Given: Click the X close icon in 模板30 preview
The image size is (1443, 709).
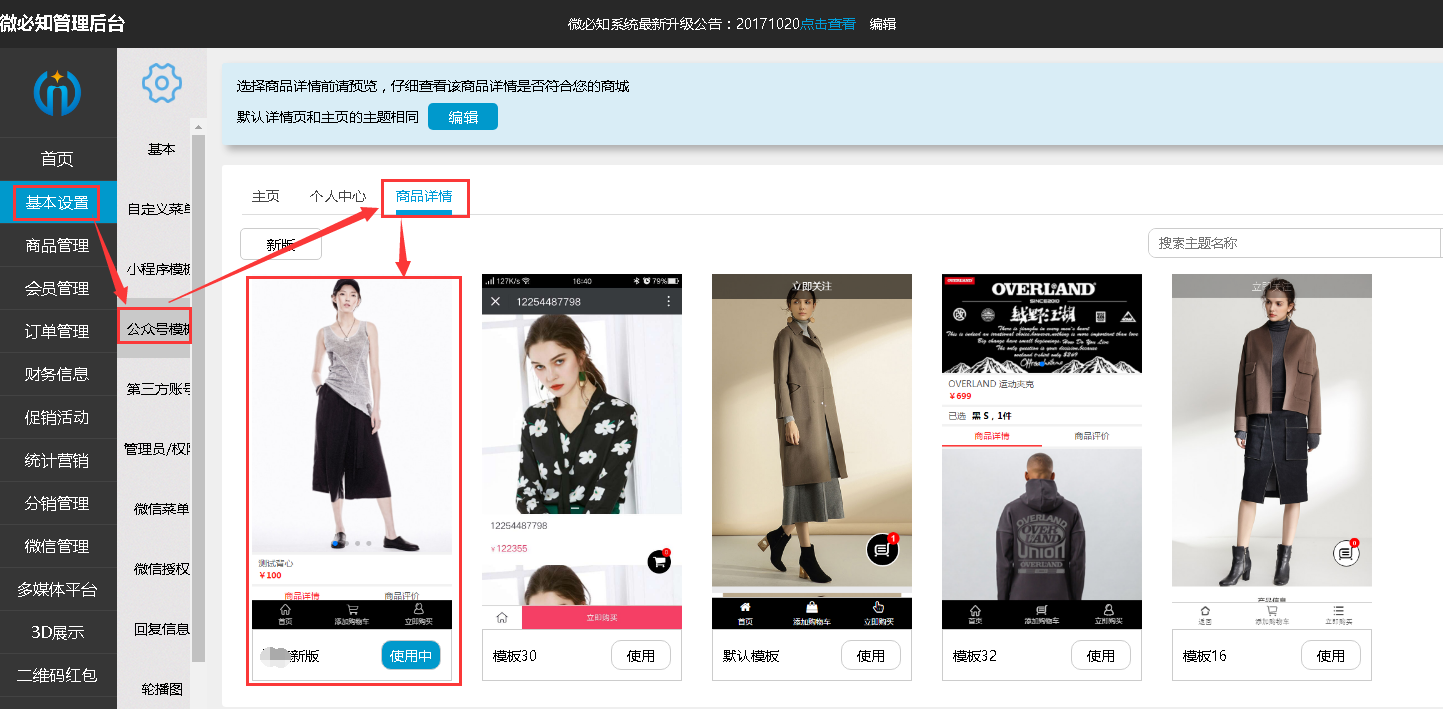Looking at the screenshot, I should 494,301.
